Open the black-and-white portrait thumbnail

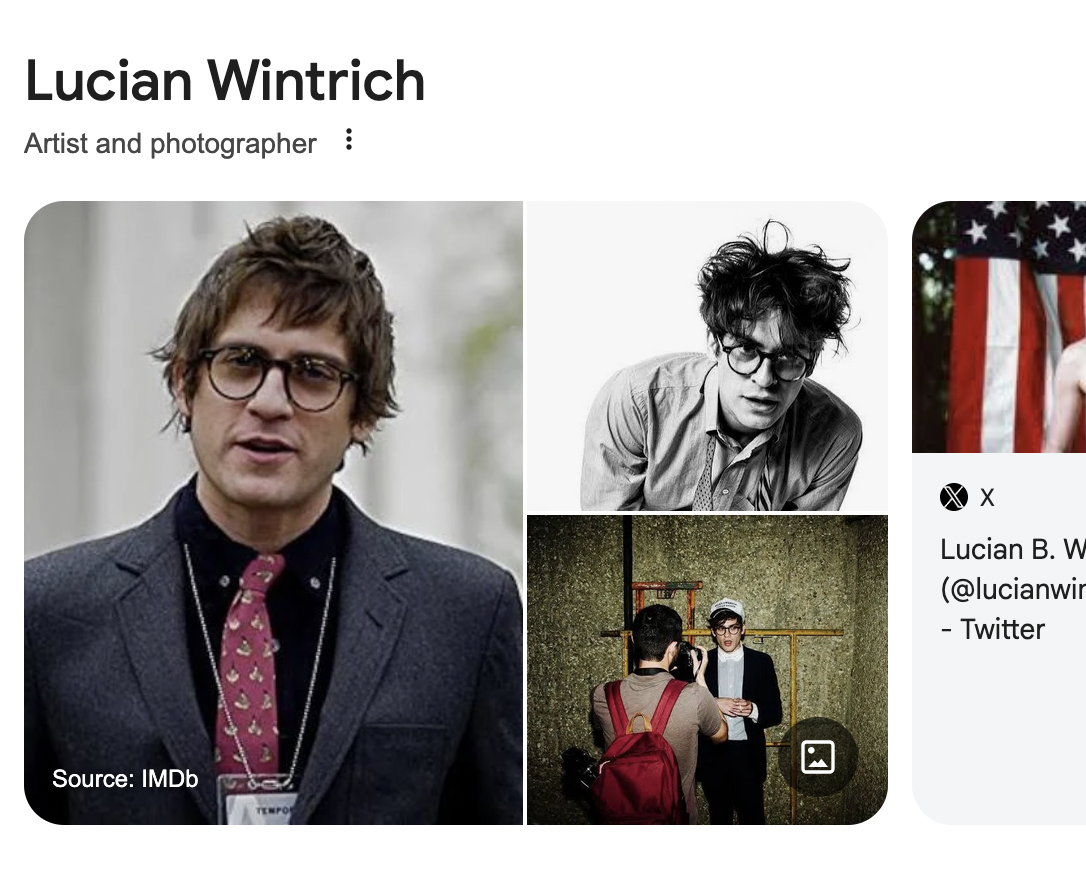707,356
